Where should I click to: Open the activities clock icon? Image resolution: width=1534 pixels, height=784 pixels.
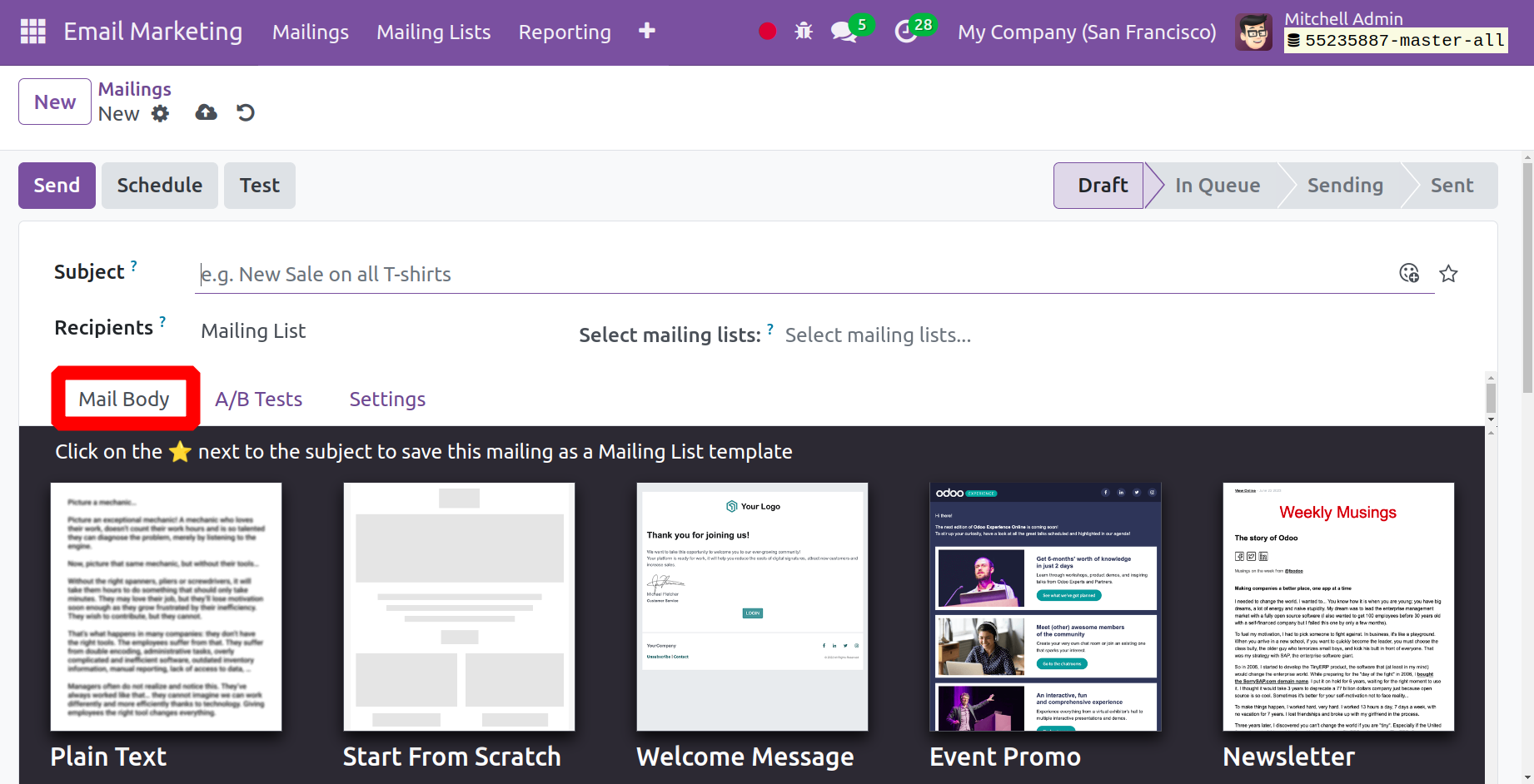(906, 32)
